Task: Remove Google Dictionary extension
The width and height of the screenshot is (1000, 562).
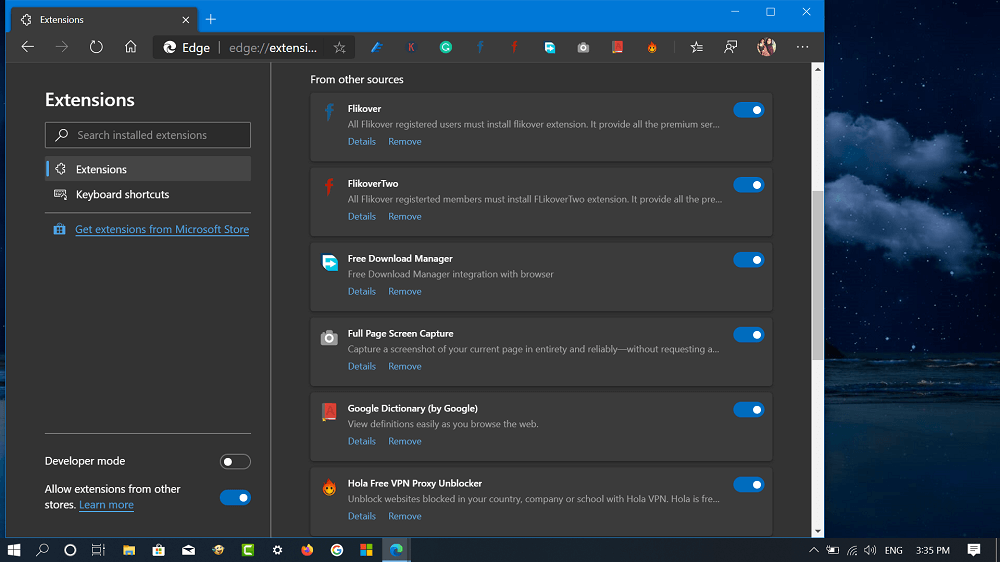Action: pyautogui.click(x=405, y=441)
